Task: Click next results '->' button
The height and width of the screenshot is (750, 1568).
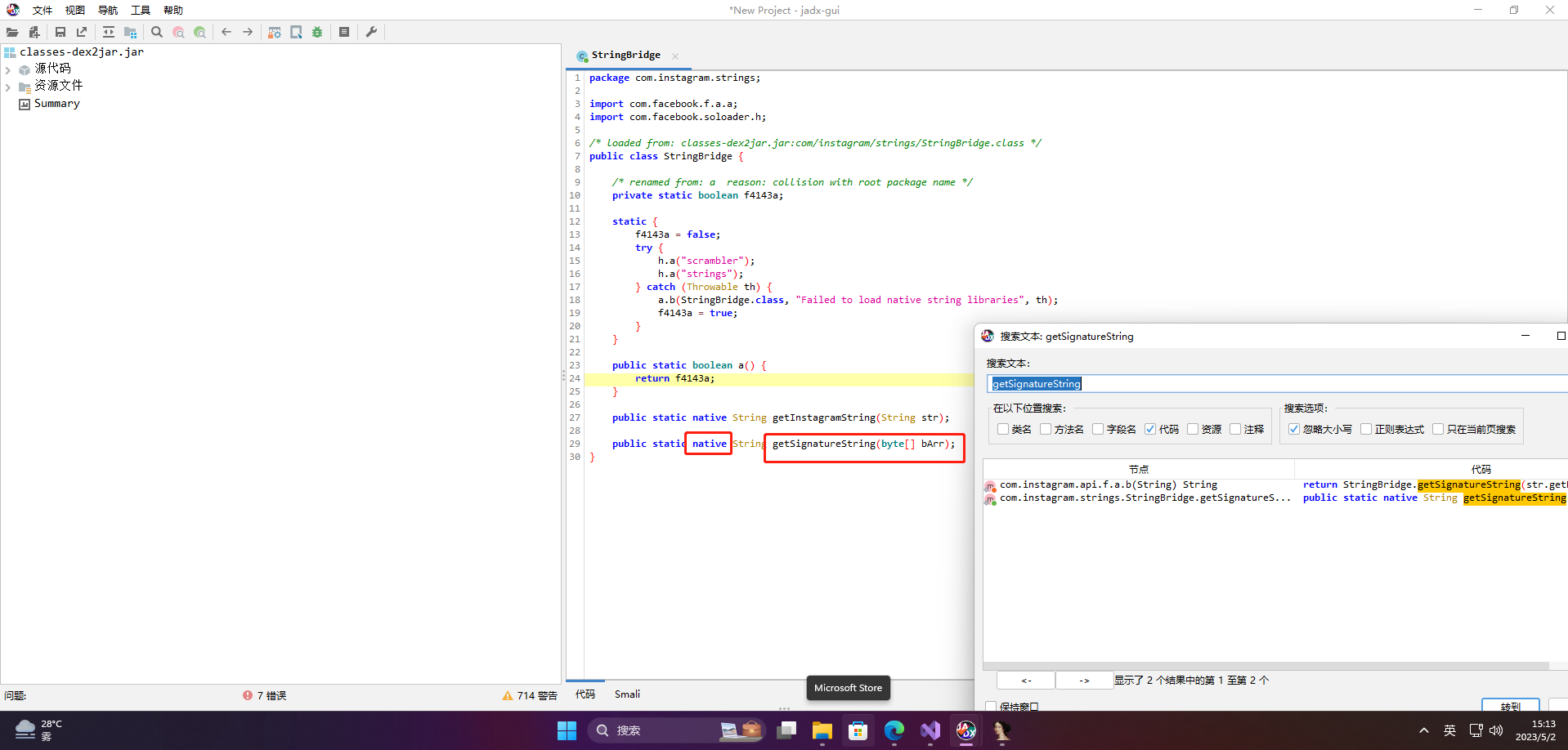Action: tap(1085, 681)
